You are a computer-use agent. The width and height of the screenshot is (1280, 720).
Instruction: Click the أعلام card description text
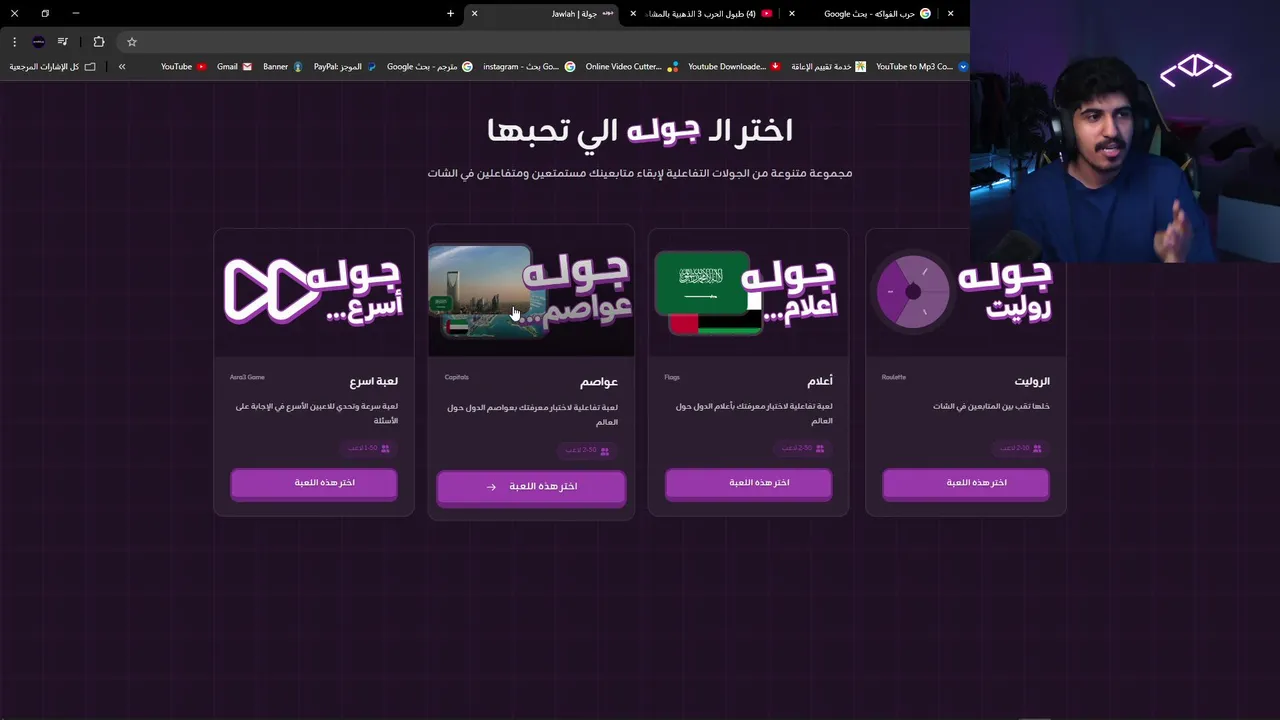(754, 413)
